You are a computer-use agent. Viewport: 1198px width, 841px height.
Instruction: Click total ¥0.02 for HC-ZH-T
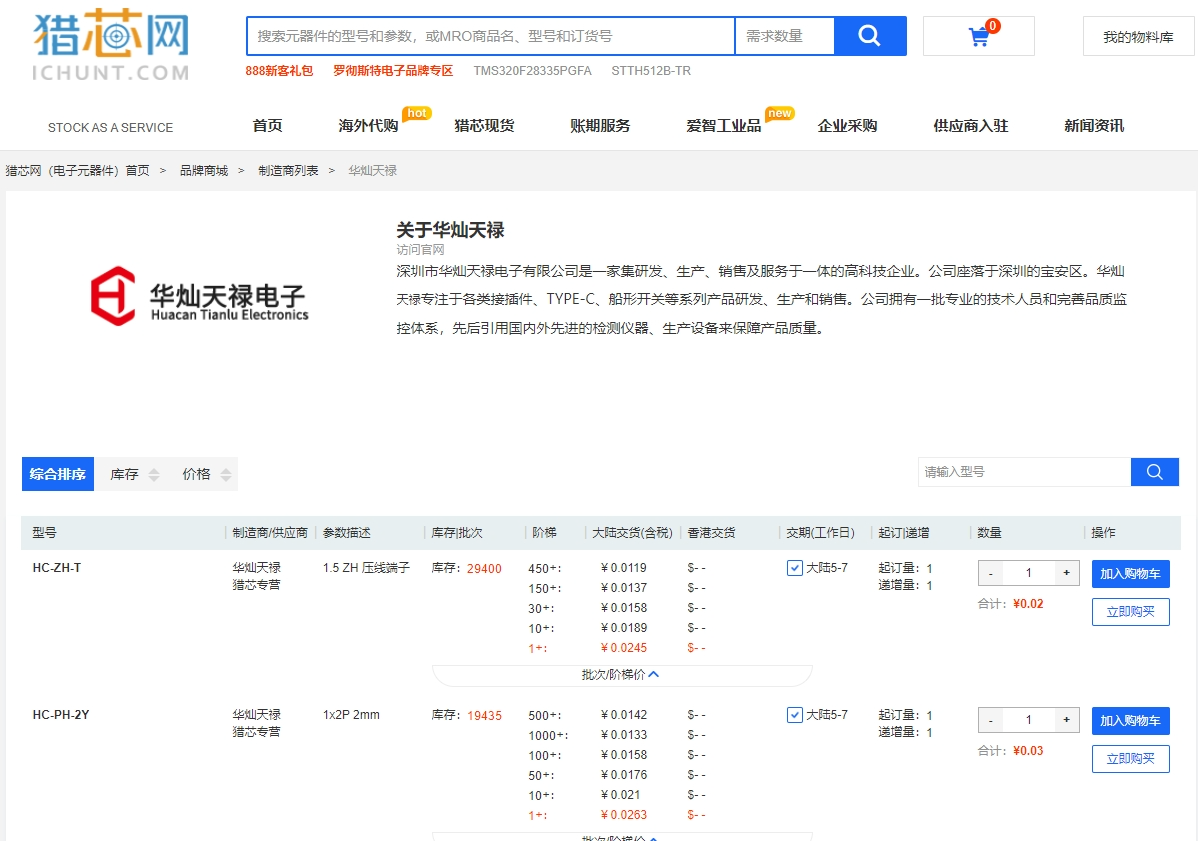coord(1028,604)
